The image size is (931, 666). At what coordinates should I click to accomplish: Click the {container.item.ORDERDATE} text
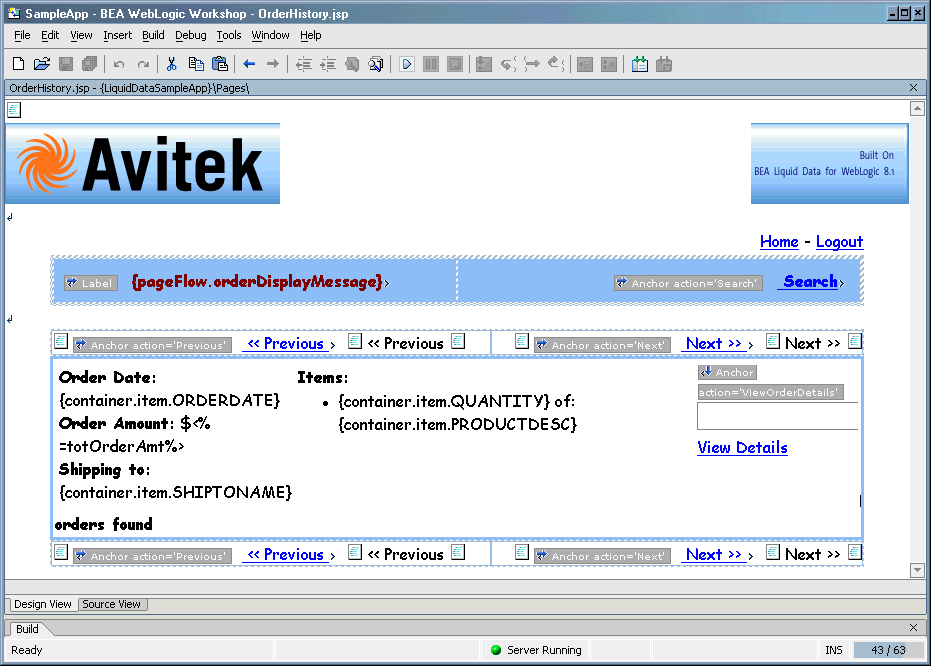(169, 401)
